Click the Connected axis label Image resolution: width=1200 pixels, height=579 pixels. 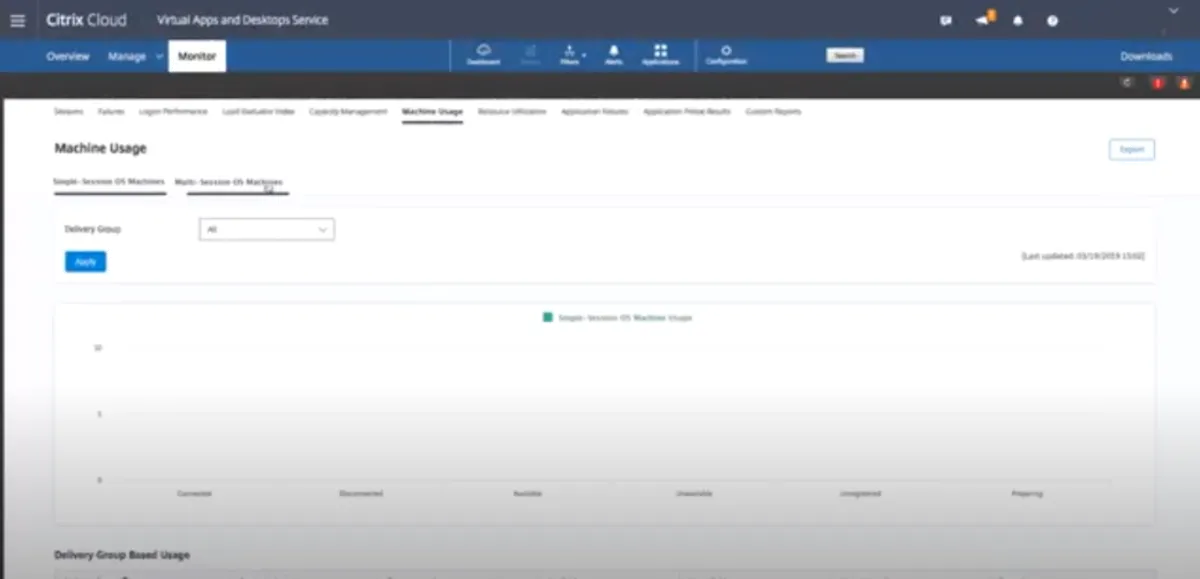click(x=194, y=493)
